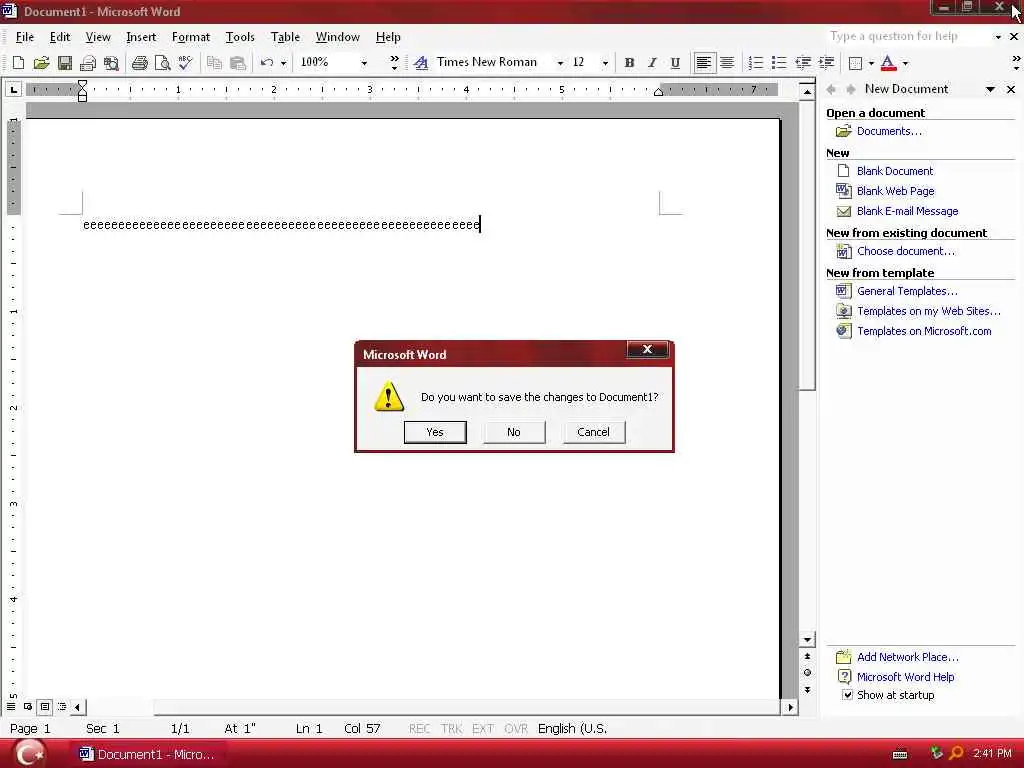
Task: Click the Print Preview icon
Action: click(x=163, y=63)
